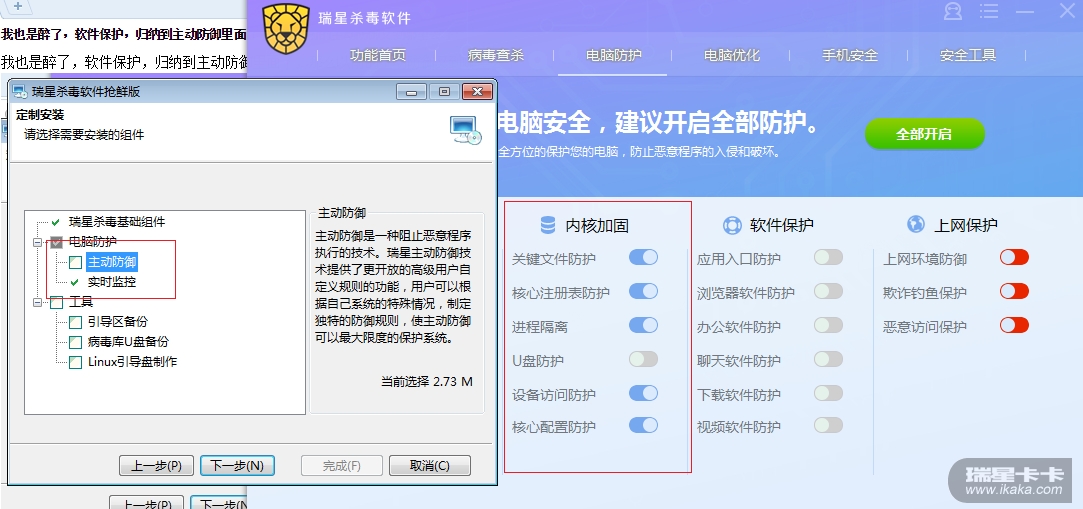Click the Rising lion shield logo
This screenshot has width=1083, height=509.
point(287,29)
